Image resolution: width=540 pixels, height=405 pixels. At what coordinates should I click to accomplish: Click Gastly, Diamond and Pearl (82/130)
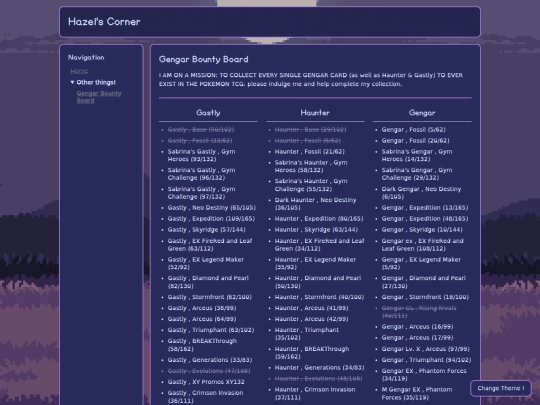coord(208,282)
